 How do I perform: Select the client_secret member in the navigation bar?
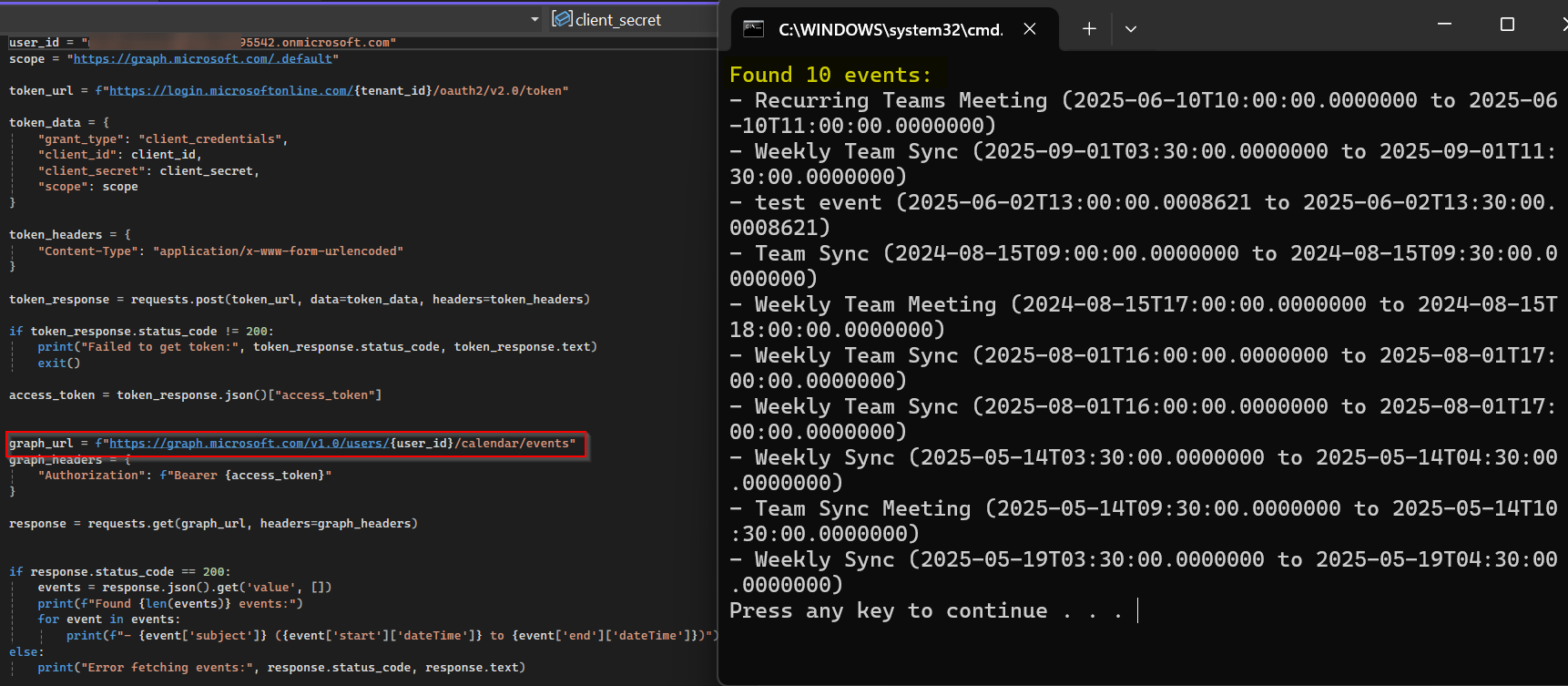pos(618,19)
